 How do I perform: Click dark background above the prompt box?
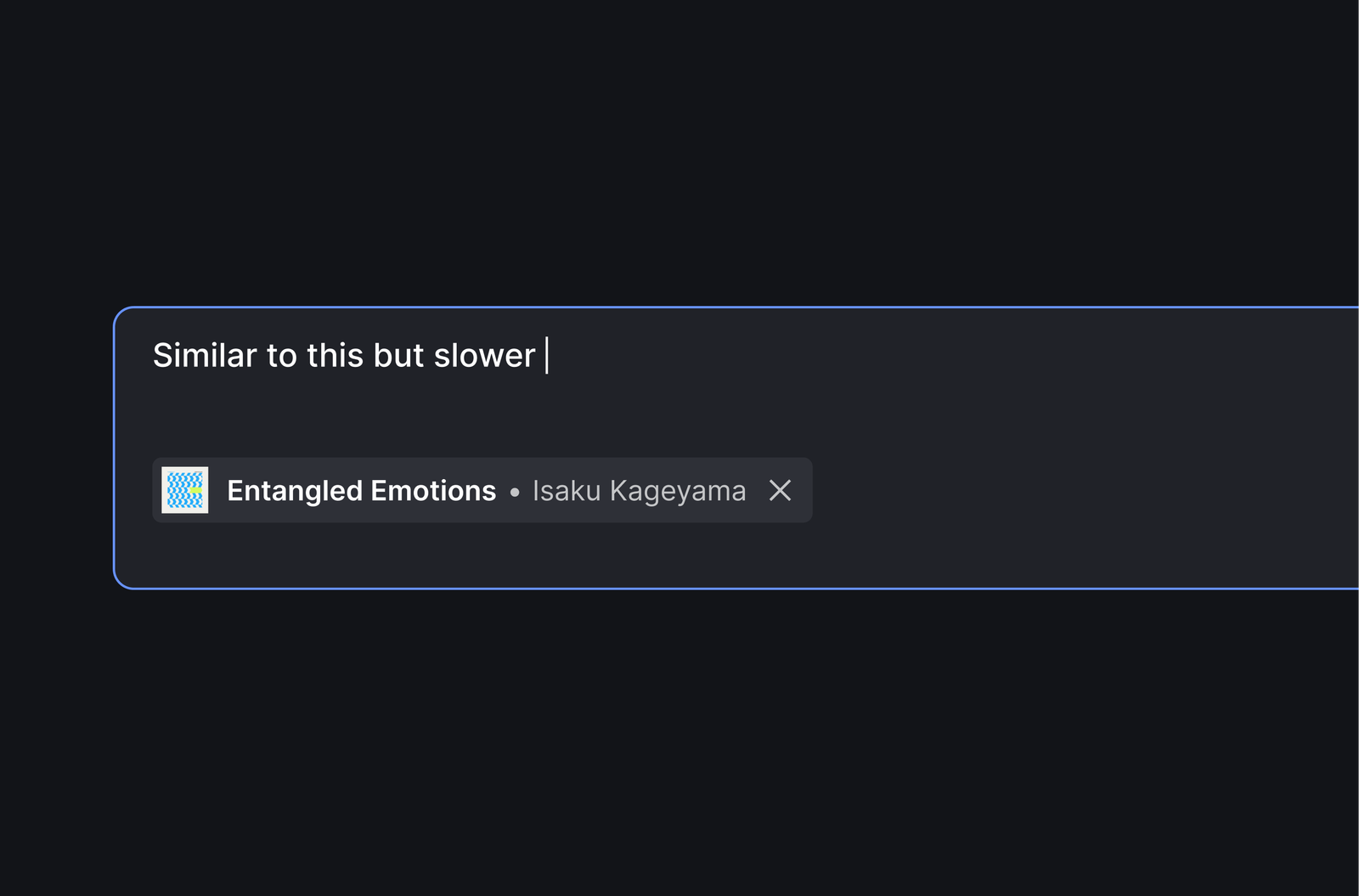click(679, 153)
